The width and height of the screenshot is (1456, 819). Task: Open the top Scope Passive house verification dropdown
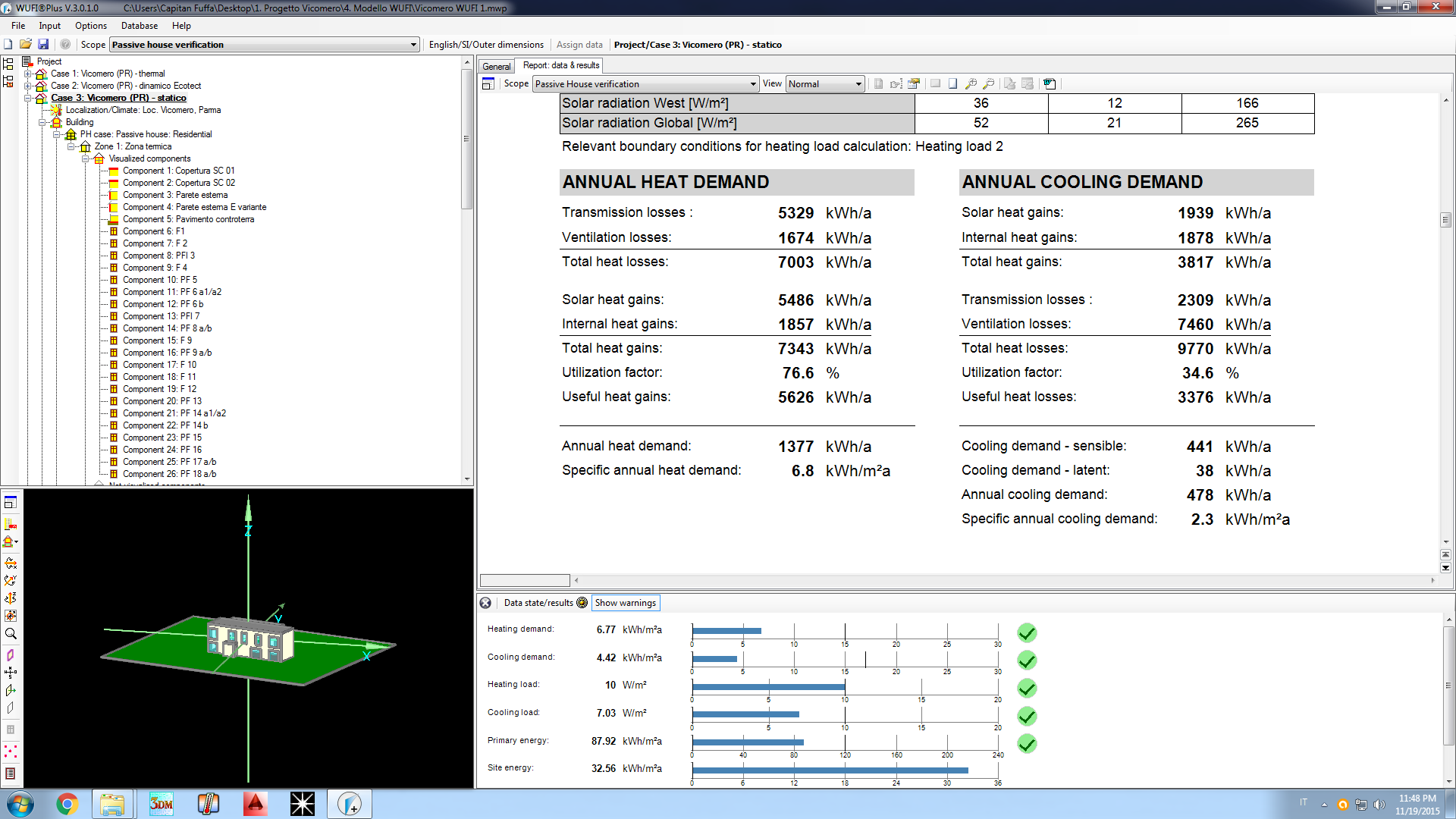click(x=413, y=45)
